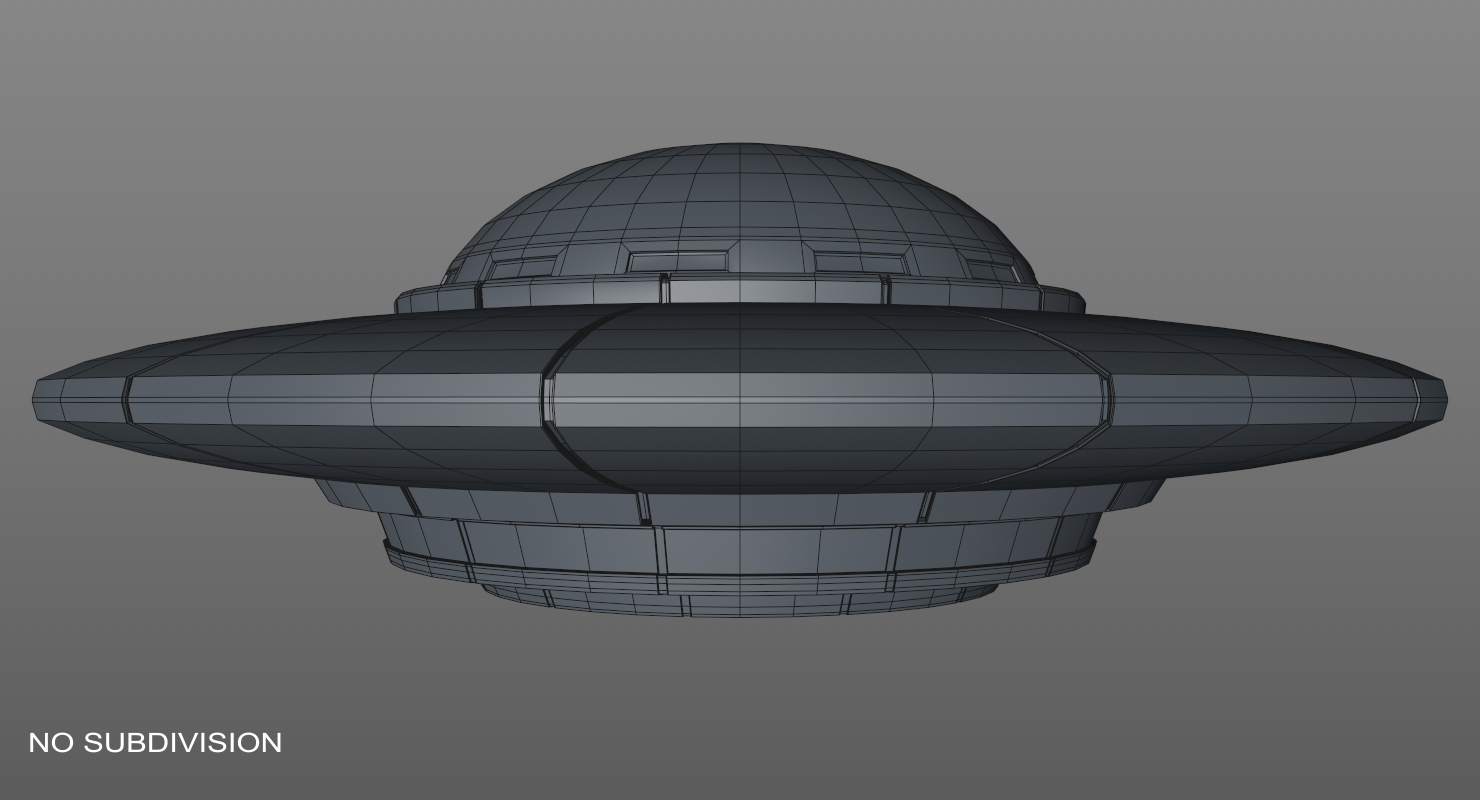The width and height of the screenshot is (1480, 800).
Task: Select the lower hull band
Action: pyautogui.click(x=740, y=545)
